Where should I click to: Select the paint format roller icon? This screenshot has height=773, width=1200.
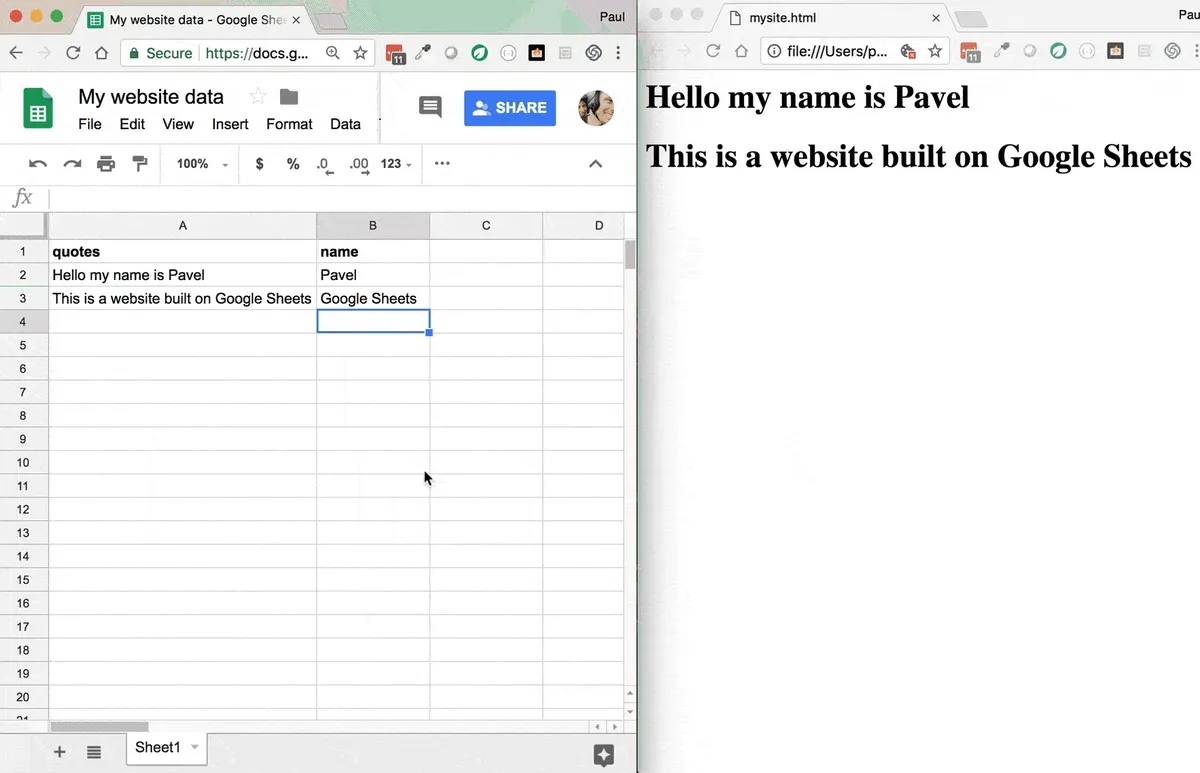point(140,164)
